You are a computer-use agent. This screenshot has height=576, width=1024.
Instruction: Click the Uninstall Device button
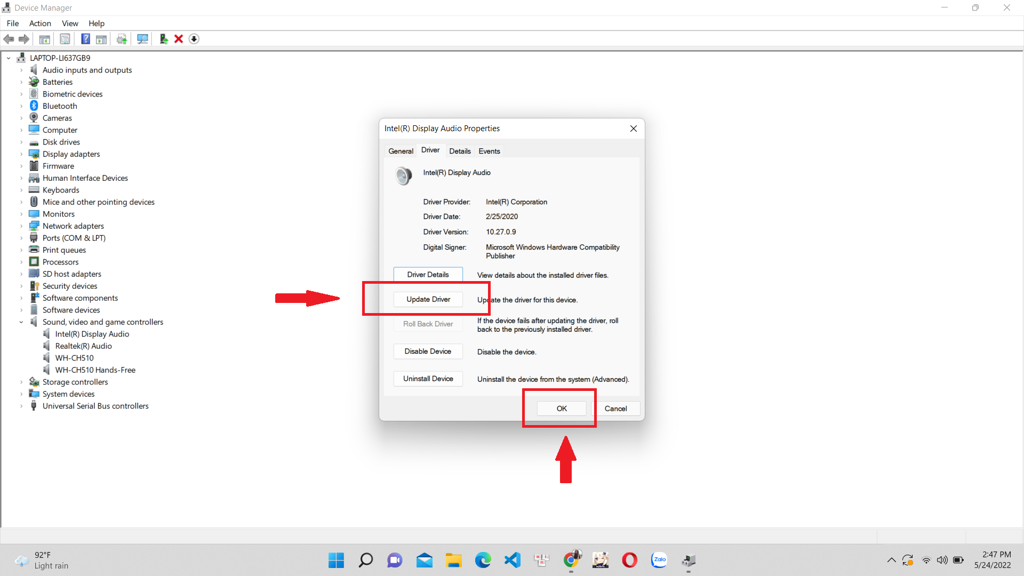[428, 379]
